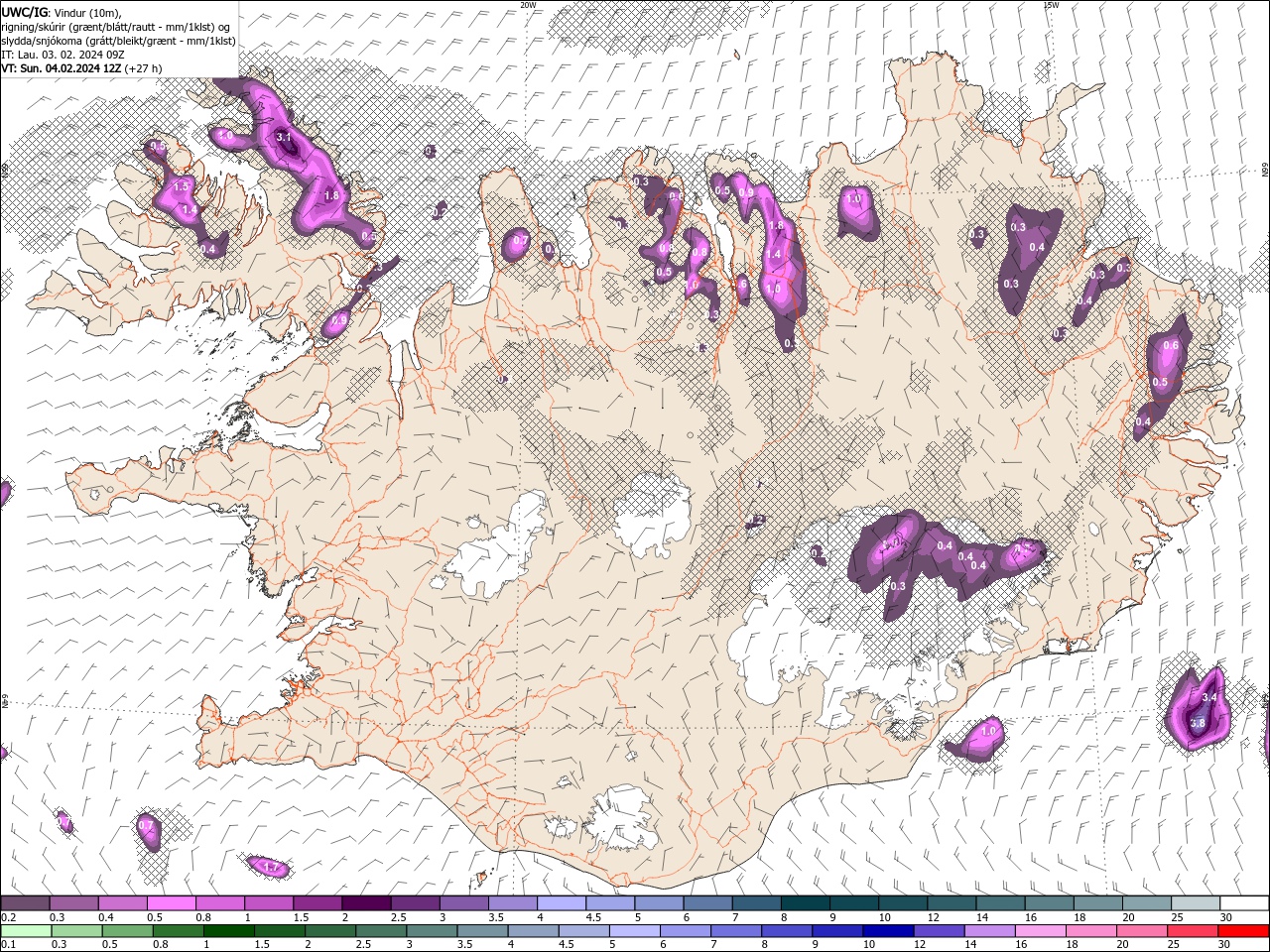Click the '1.7' value south of Reykjanes

point(271,868)
